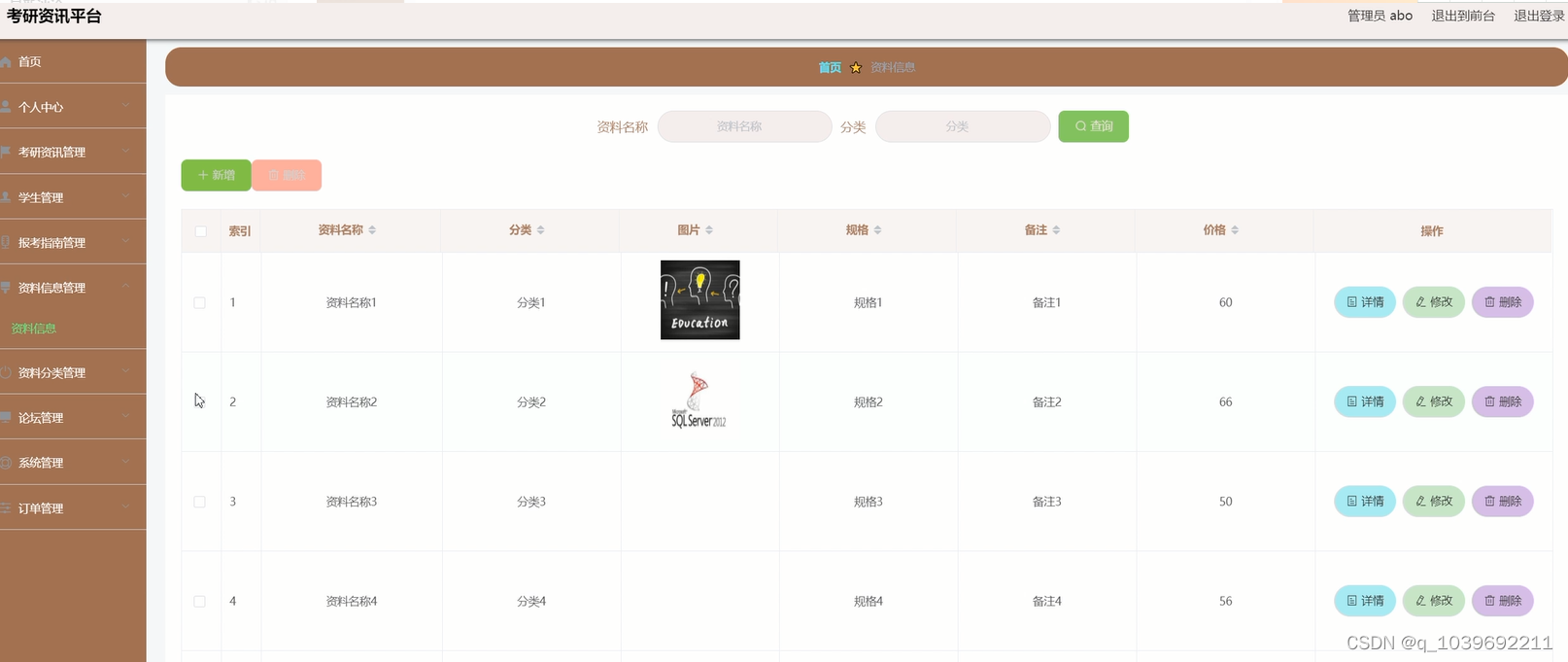
Task: Click the price cell showing 66
Action: tap(1226, 401)
